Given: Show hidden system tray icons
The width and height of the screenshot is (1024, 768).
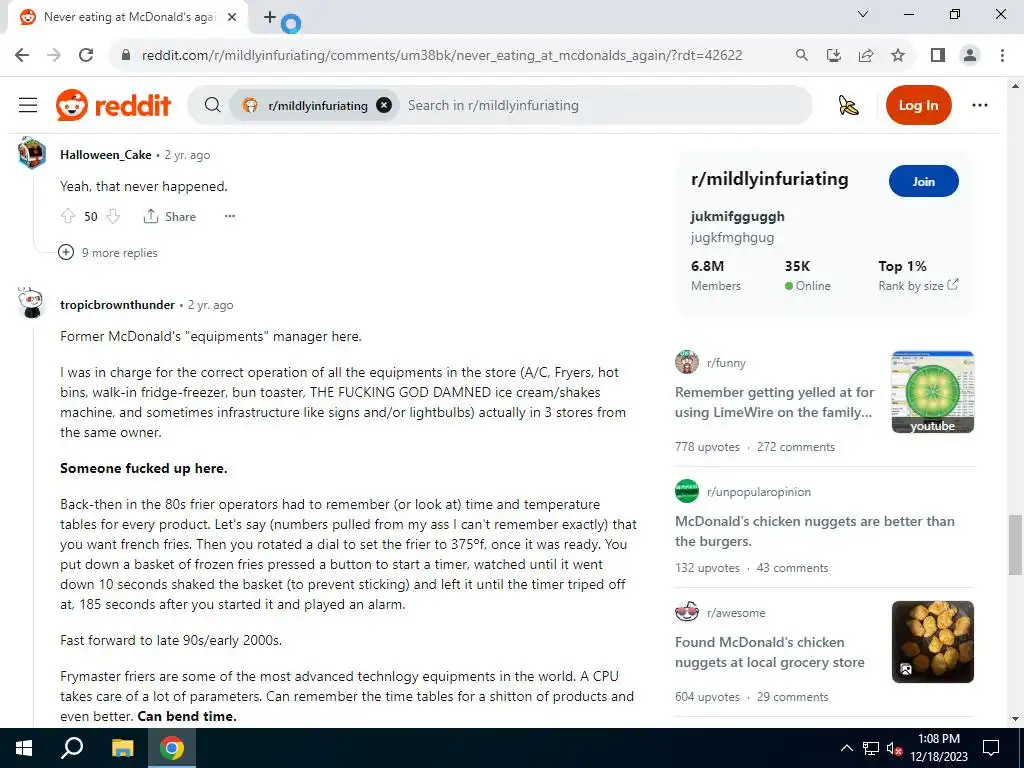Looking at the screenshot, I should (x=846, y=748).
